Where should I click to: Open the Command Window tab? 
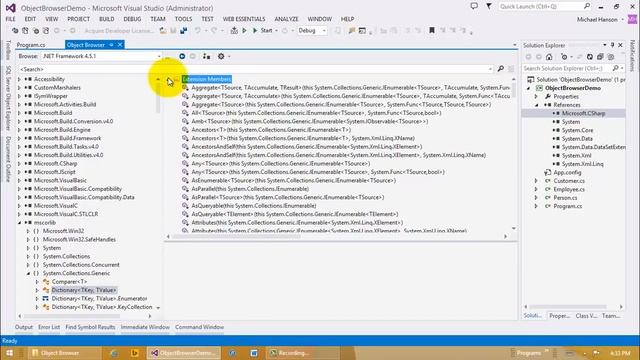(x=200, y=327)
